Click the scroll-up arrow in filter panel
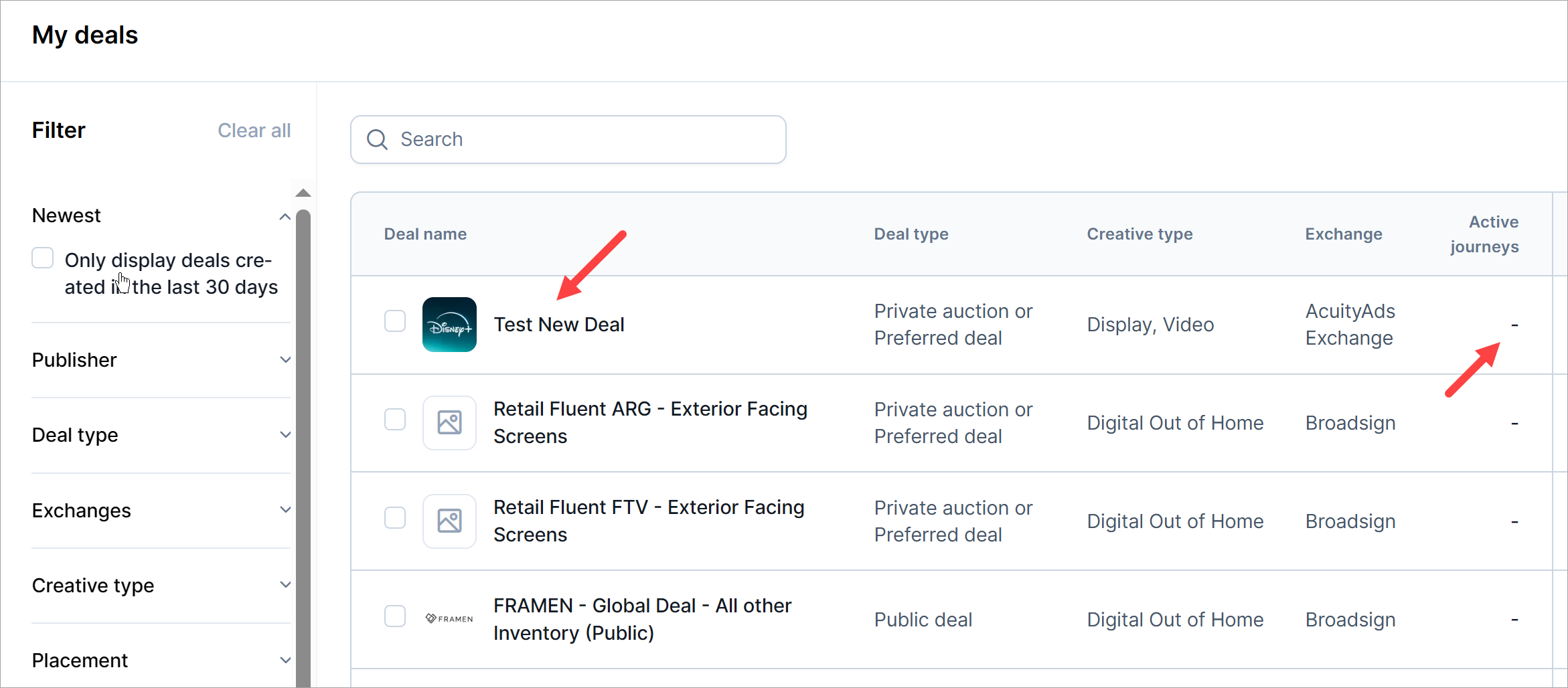The height and width of the screenshot is (688, 1568). 303,193
